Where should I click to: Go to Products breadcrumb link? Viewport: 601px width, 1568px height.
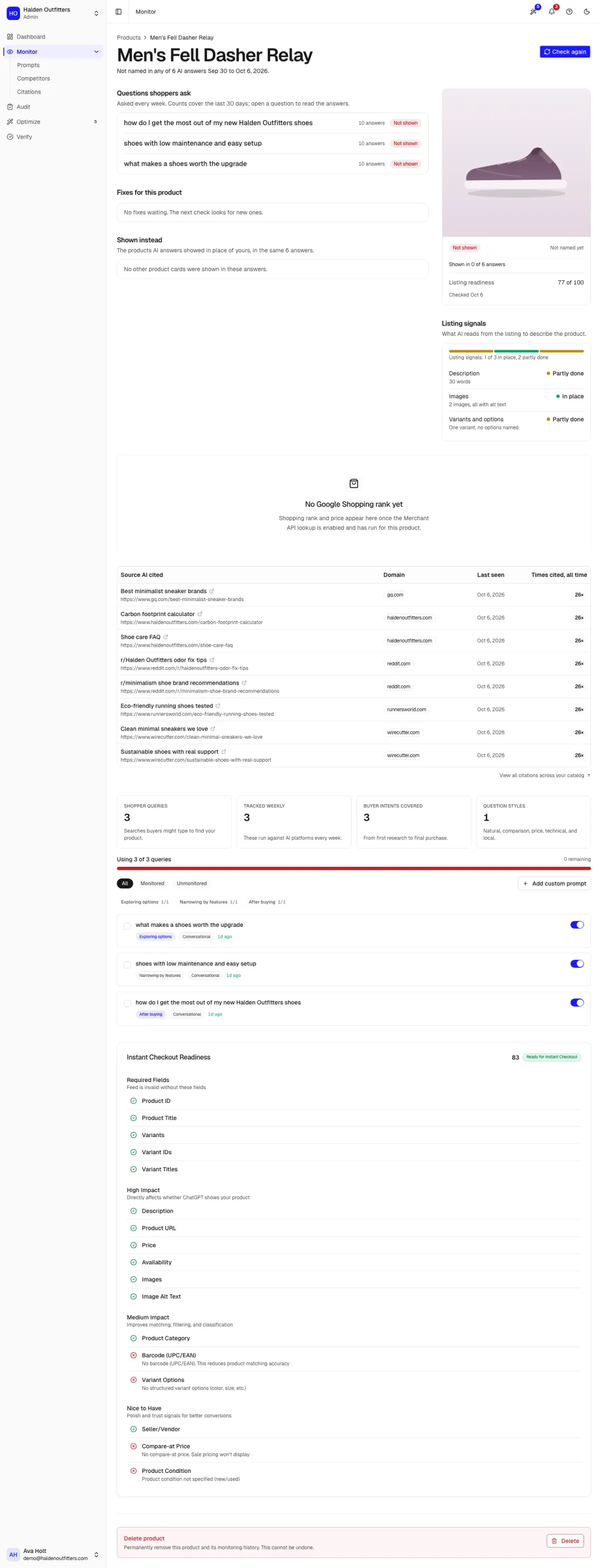click(129, 38)
